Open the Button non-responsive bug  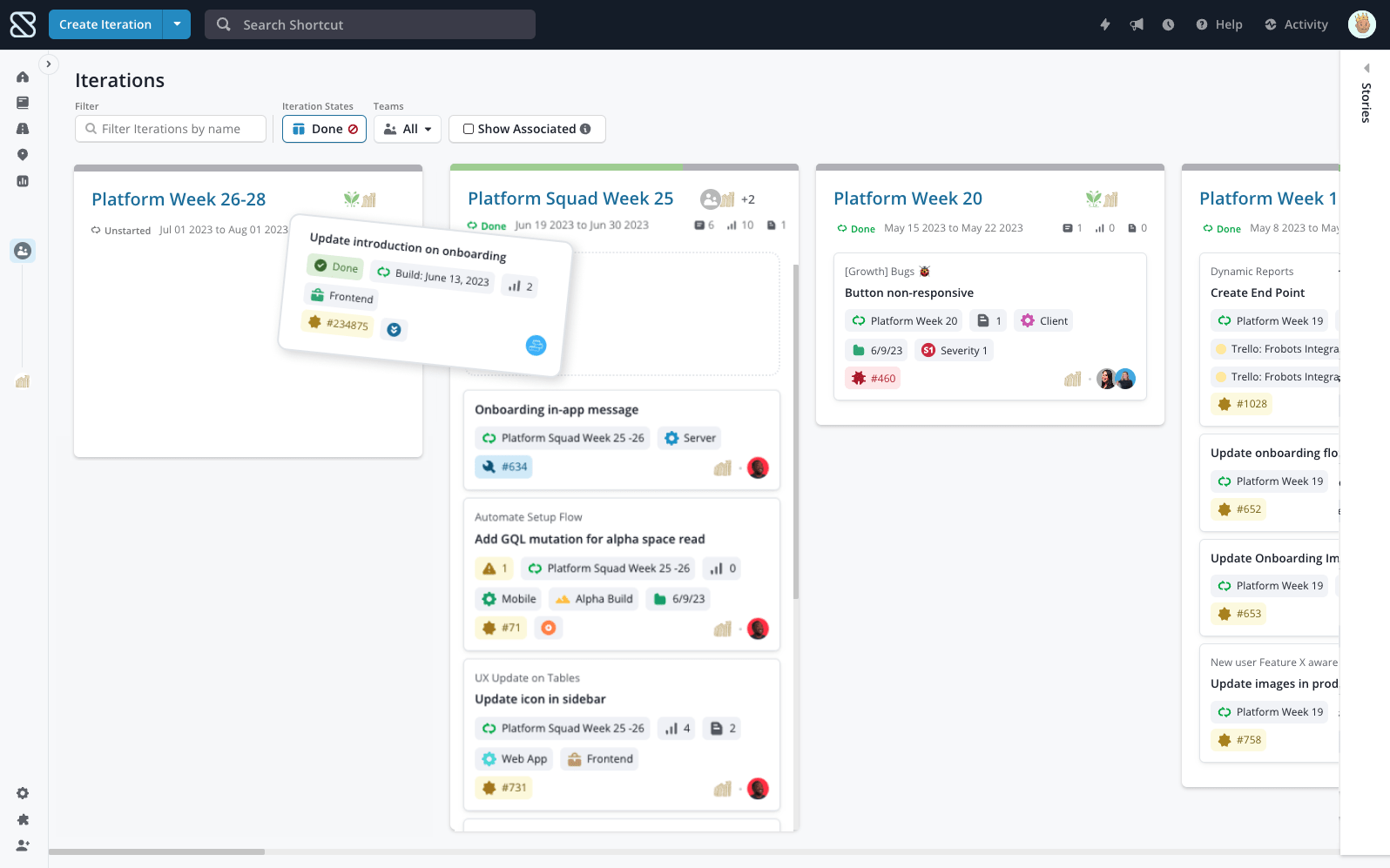909,293
